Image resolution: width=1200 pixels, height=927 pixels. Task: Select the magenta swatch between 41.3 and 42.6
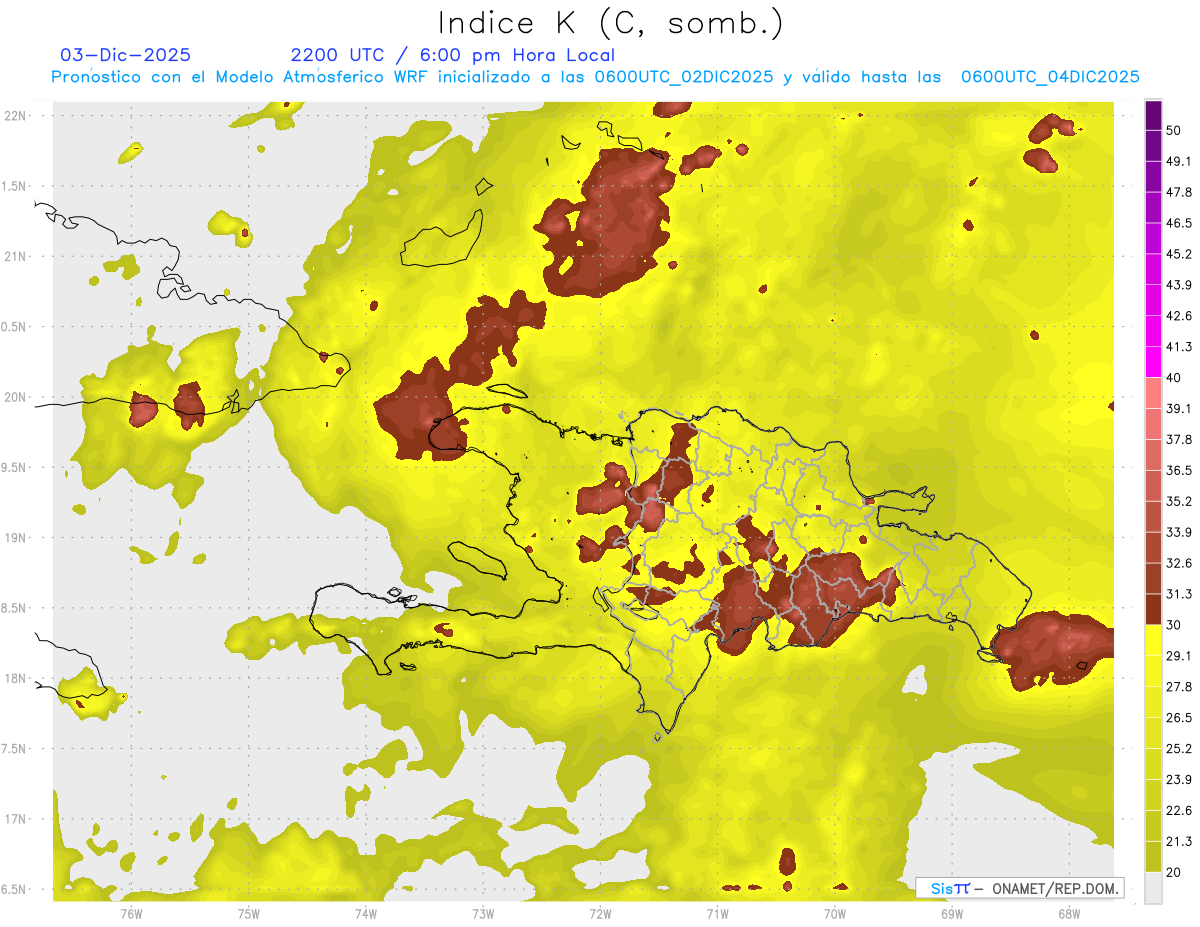tap(1154, 331)
